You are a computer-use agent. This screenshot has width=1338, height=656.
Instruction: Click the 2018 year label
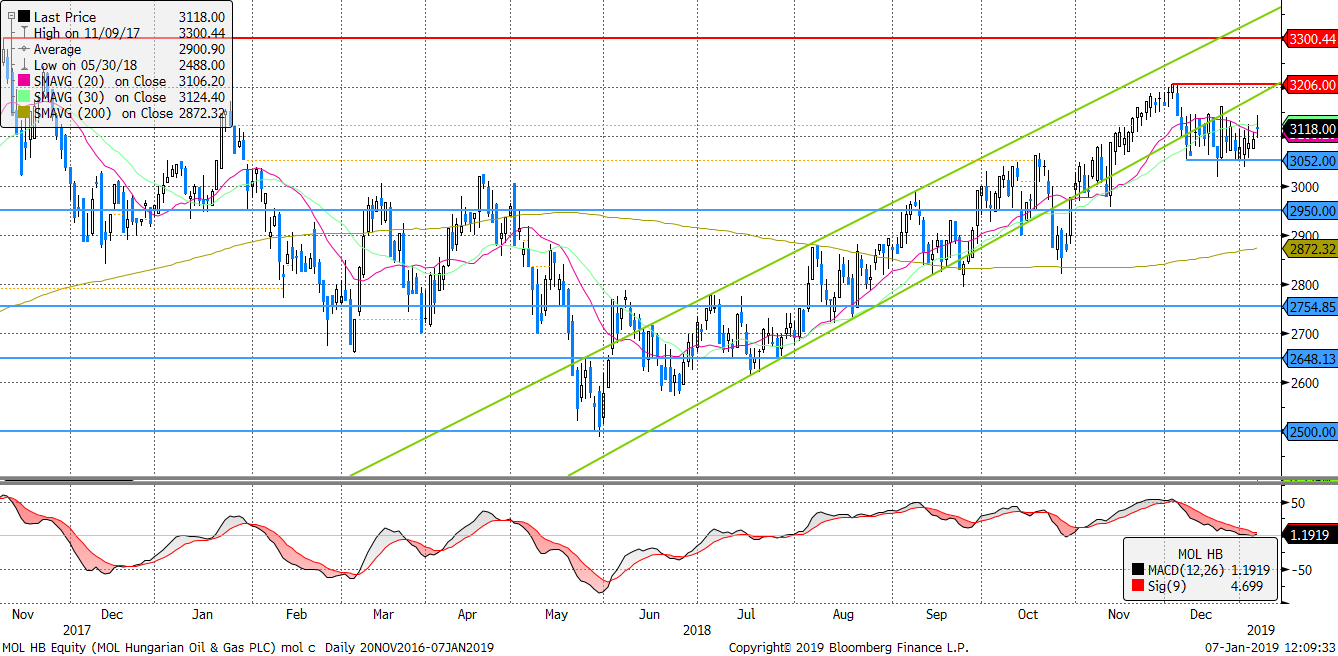697,630
